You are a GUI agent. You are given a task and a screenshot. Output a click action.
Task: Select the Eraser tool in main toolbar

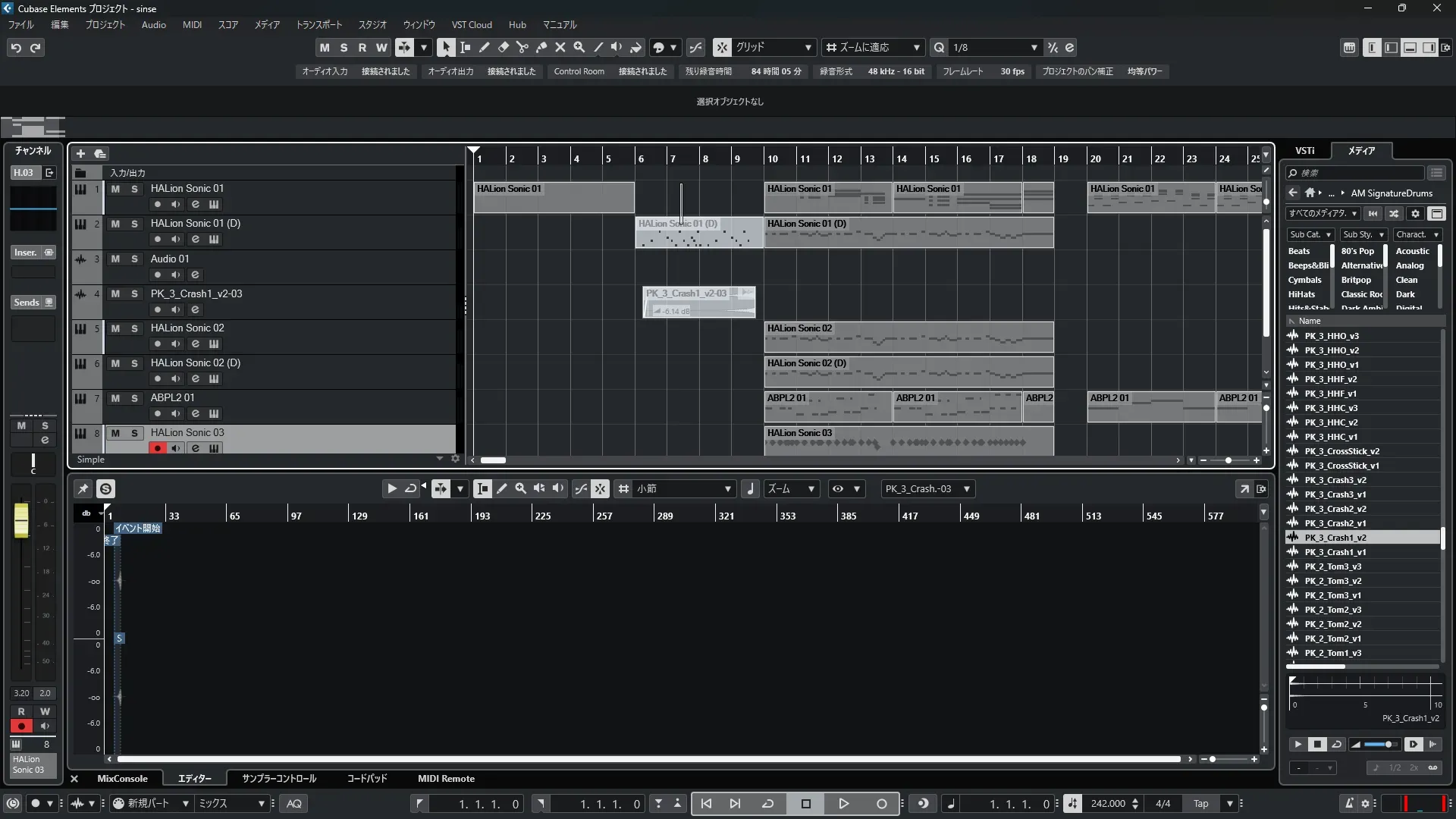tap(503, 47)
